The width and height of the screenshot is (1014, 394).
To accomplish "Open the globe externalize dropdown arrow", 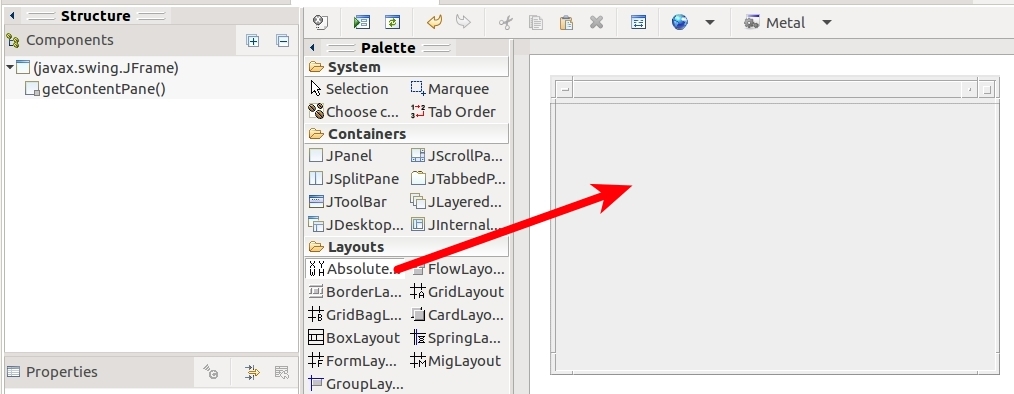I will (x=709, y=23).
